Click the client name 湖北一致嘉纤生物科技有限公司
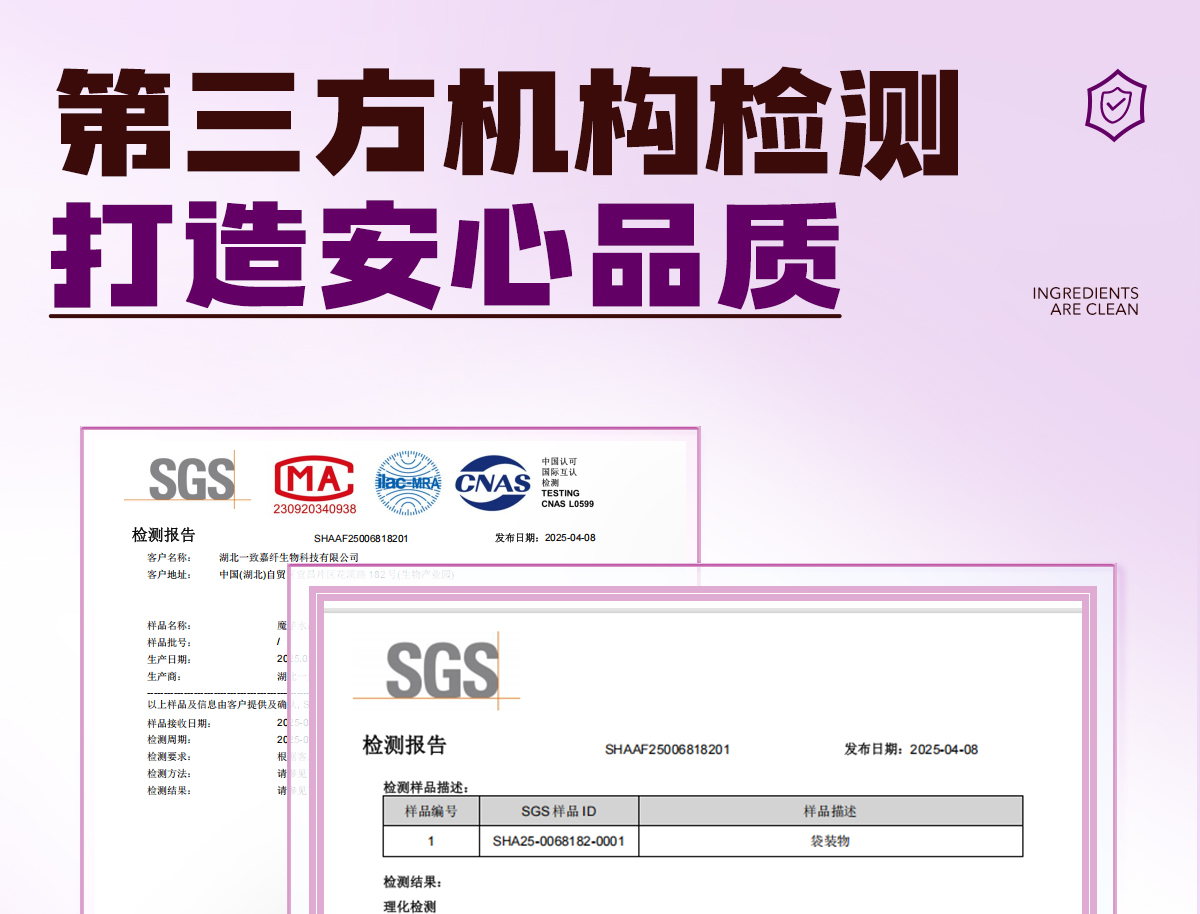 coord(288,557)
